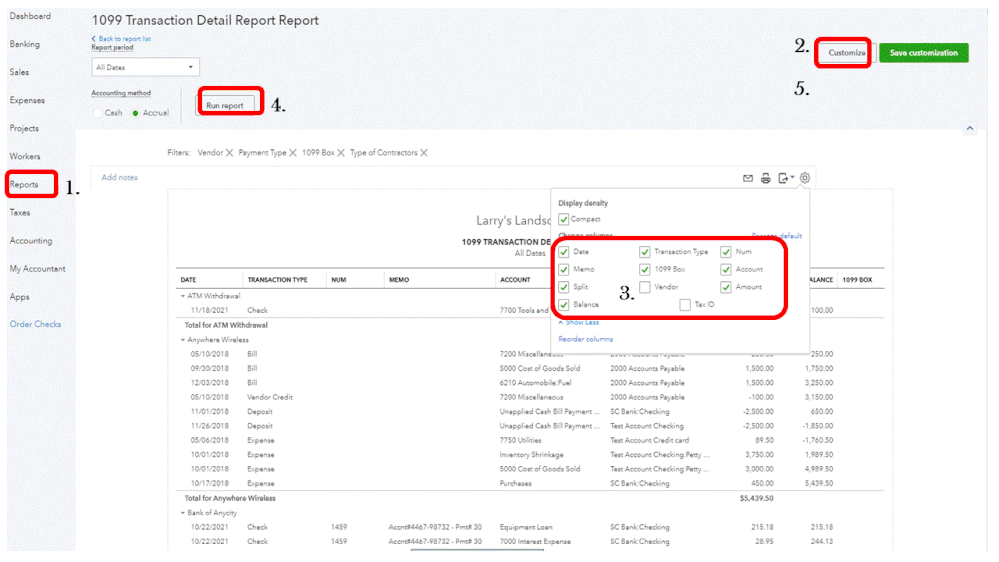Image resolution: width=999 pixels, height=562 pixels.
Task: Click the Run report button
Action: click(x=225, y=106)
